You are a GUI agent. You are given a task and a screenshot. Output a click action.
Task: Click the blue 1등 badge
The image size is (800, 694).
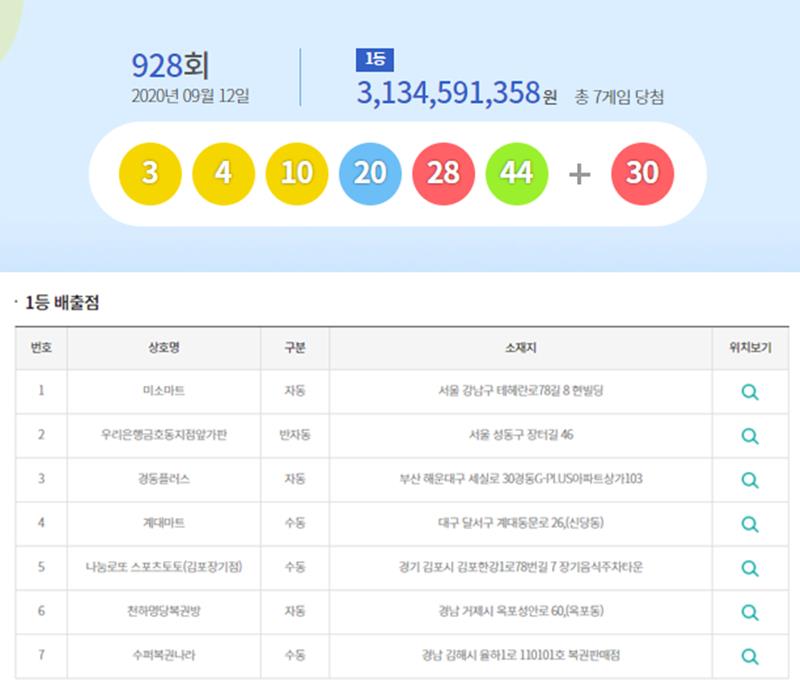pos(374,60)
